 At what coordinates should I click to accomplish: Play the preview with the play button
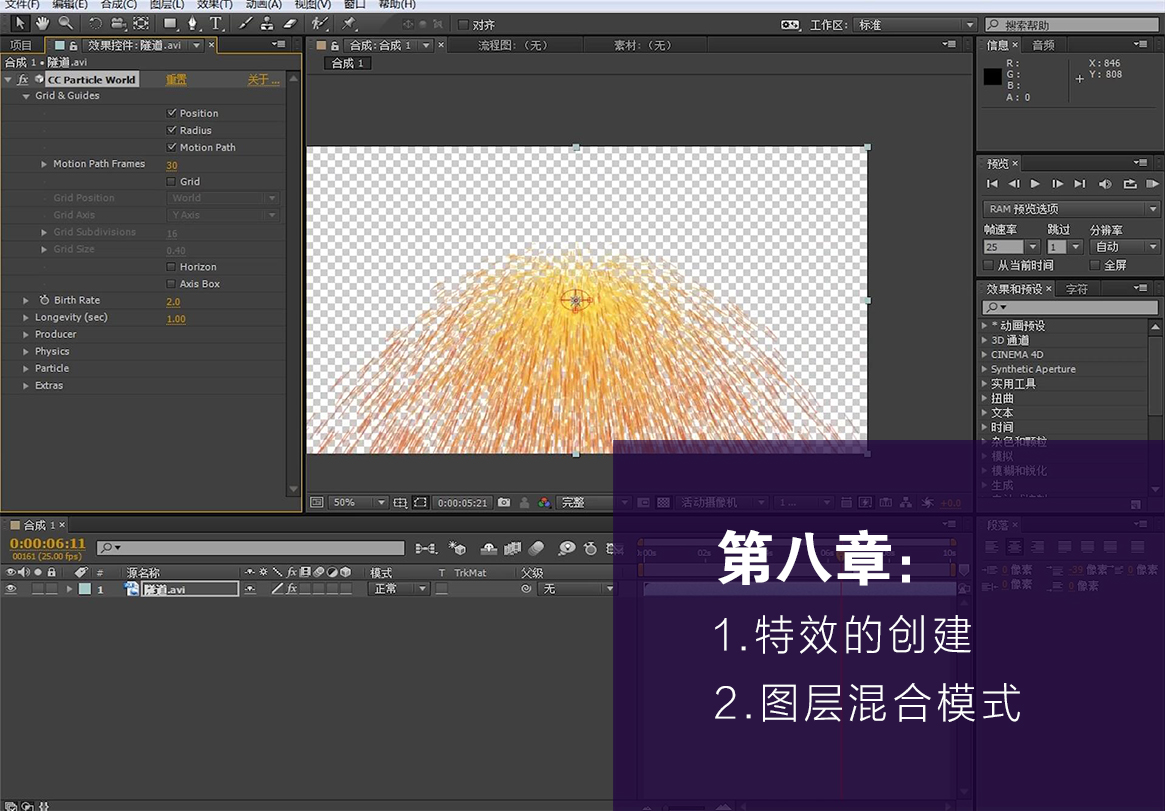click(1035, 183)
